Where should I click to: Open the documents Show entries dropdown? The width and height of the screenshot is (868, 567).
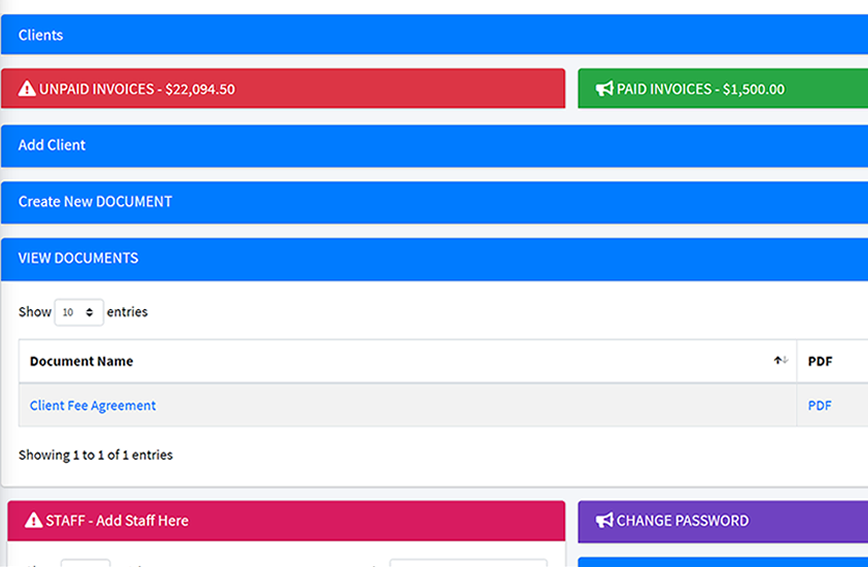79,312
